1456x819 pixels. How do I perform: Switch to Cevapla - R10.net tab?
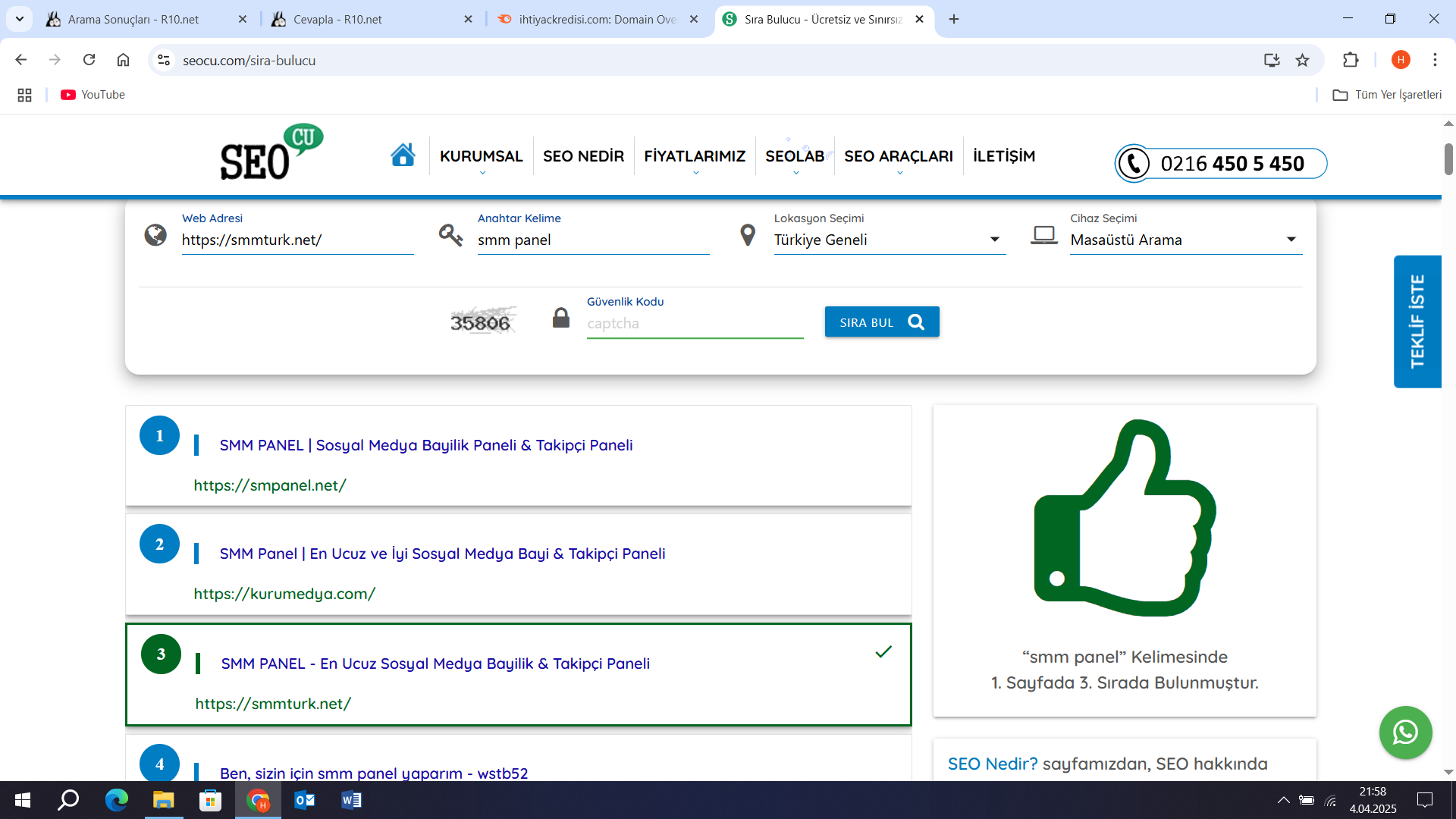pos(372,19)
